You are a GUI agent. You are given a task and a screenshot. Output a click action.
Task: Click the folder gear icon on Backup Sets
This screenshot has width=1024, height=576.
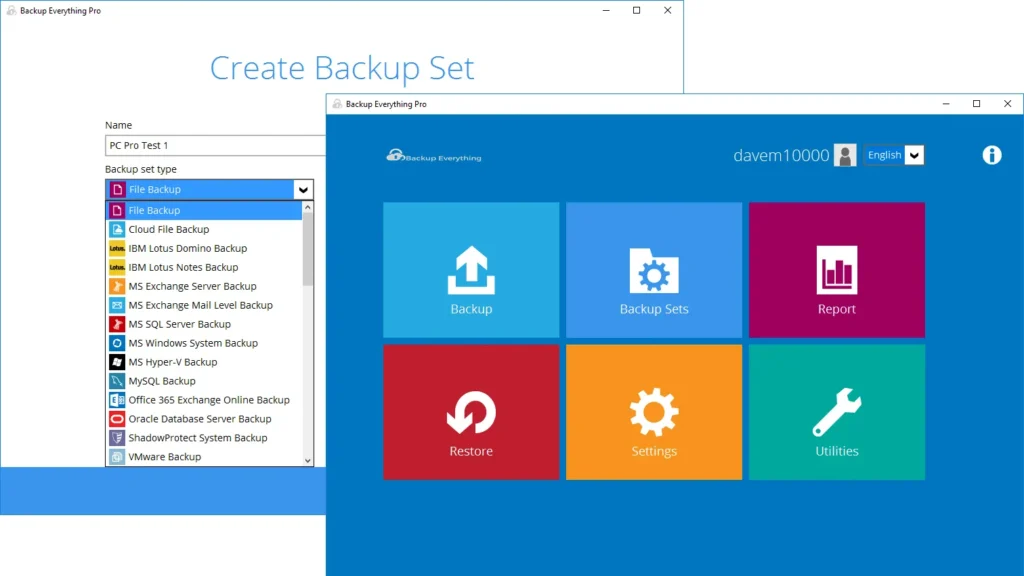click(654, 270)
